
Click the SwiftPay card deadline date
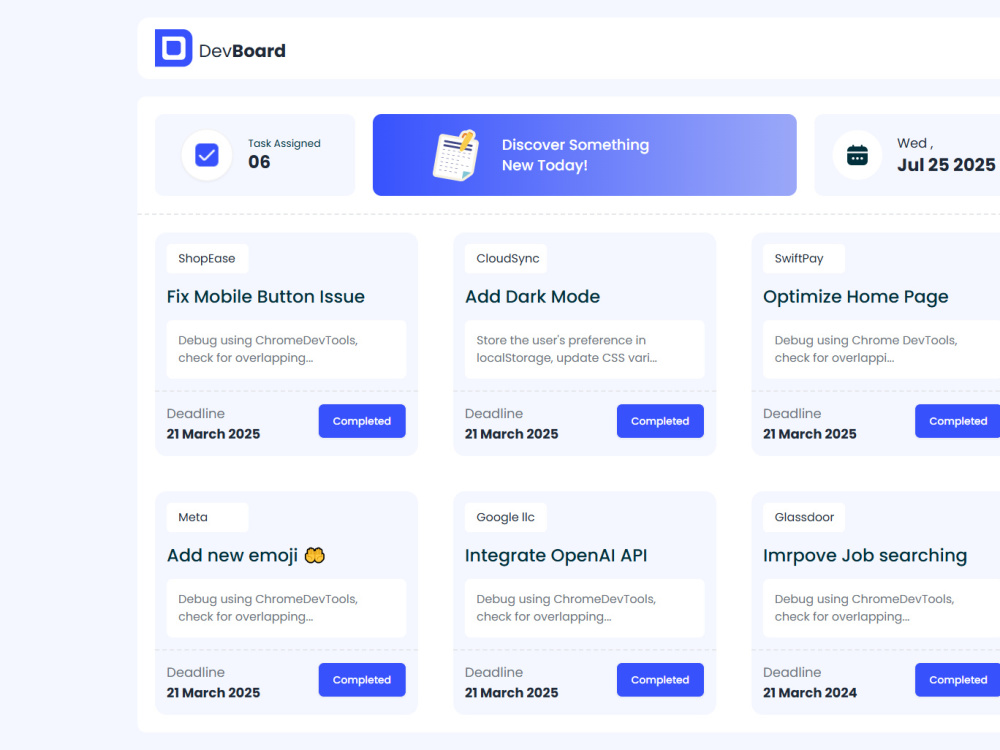point(810,434)
